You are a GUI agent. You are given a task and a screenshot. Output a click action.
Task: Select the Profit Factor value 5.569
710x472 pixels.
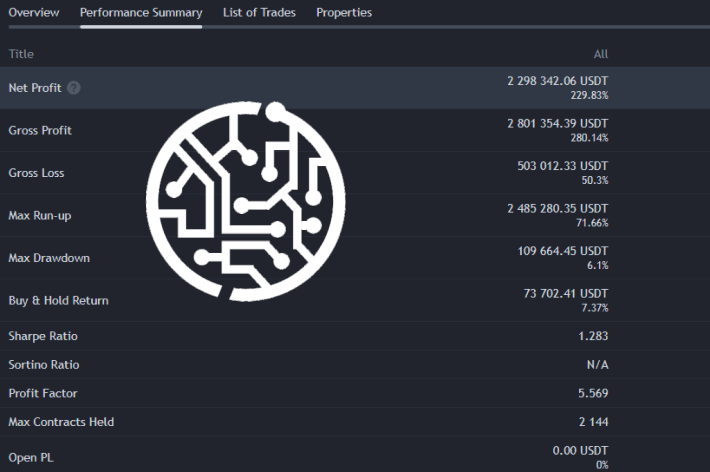[593, 393]
